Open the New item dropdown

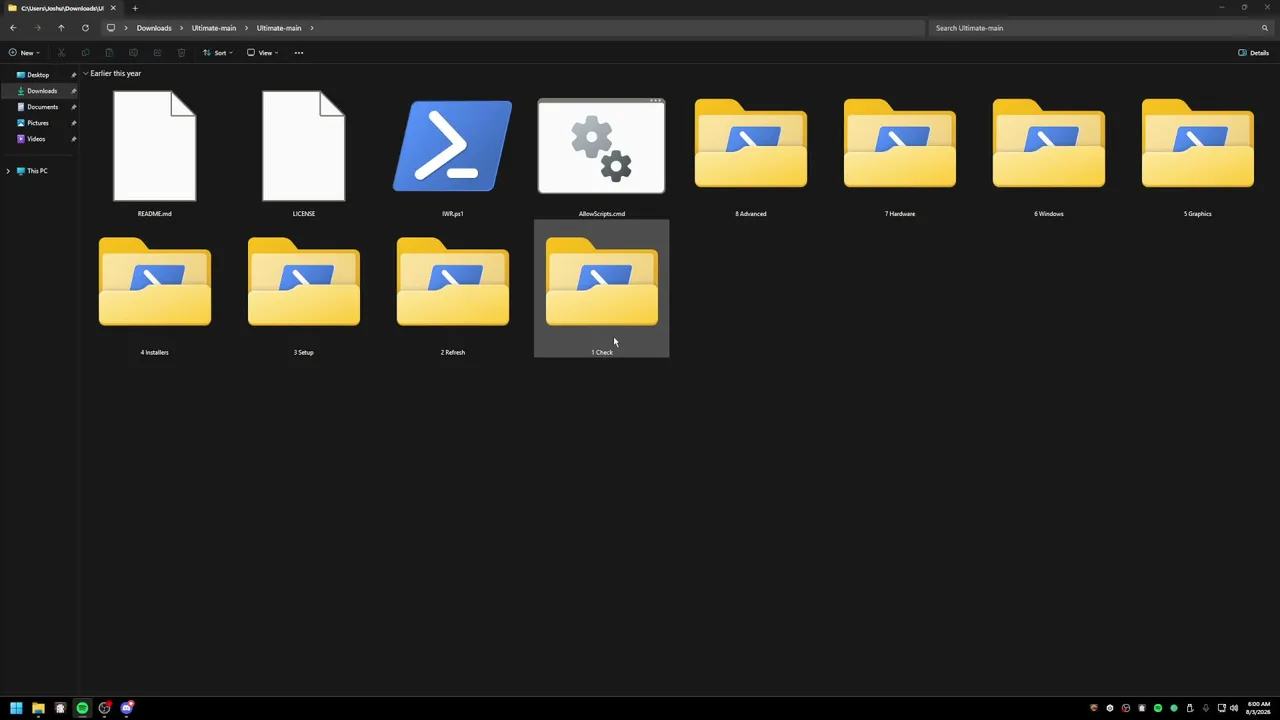point(23,53)
